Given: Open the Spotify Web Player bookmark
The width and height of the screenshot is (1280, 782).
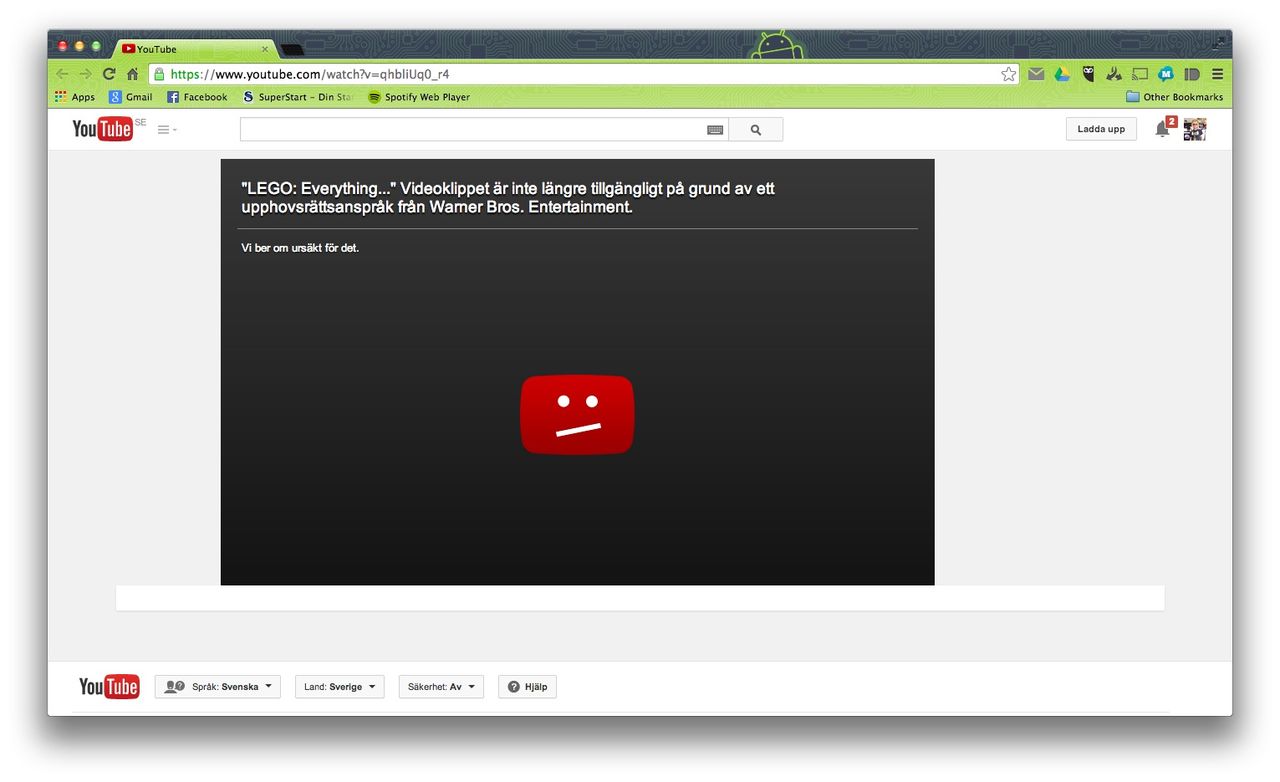Looking at the screenshot, I should (418, 97).
